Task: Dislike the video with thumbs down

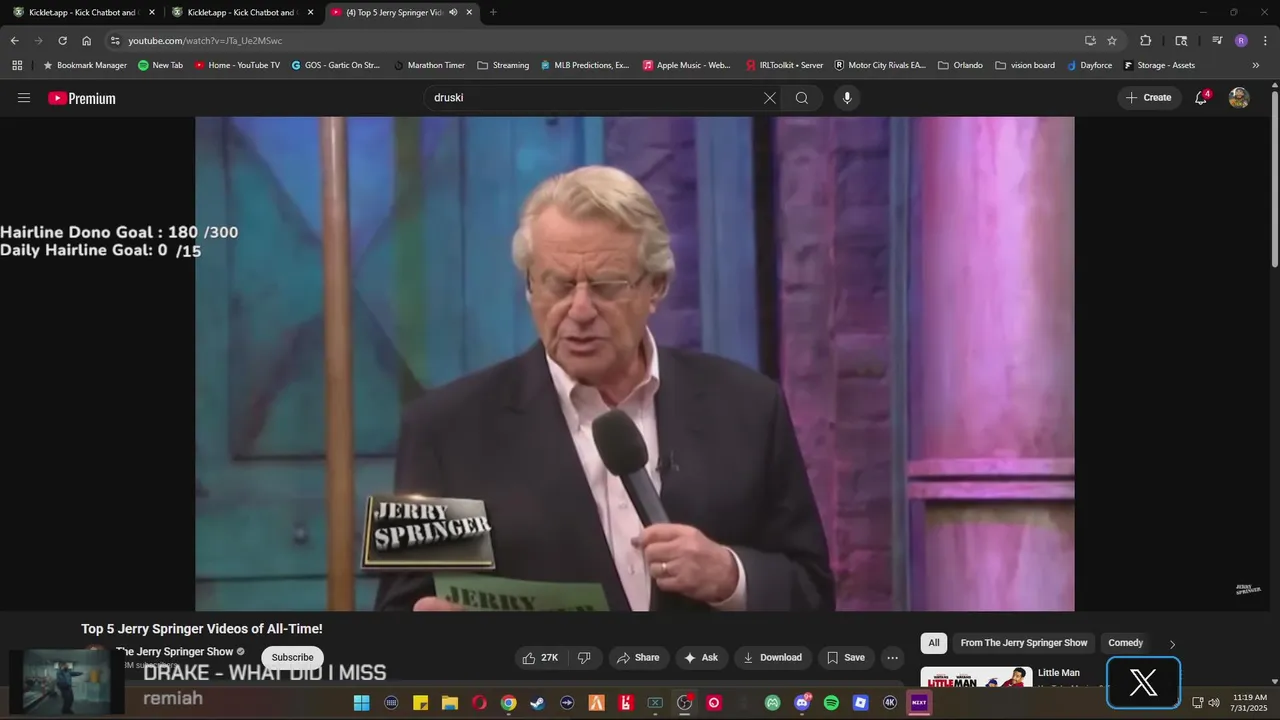Action: click(x=584, y=657)
